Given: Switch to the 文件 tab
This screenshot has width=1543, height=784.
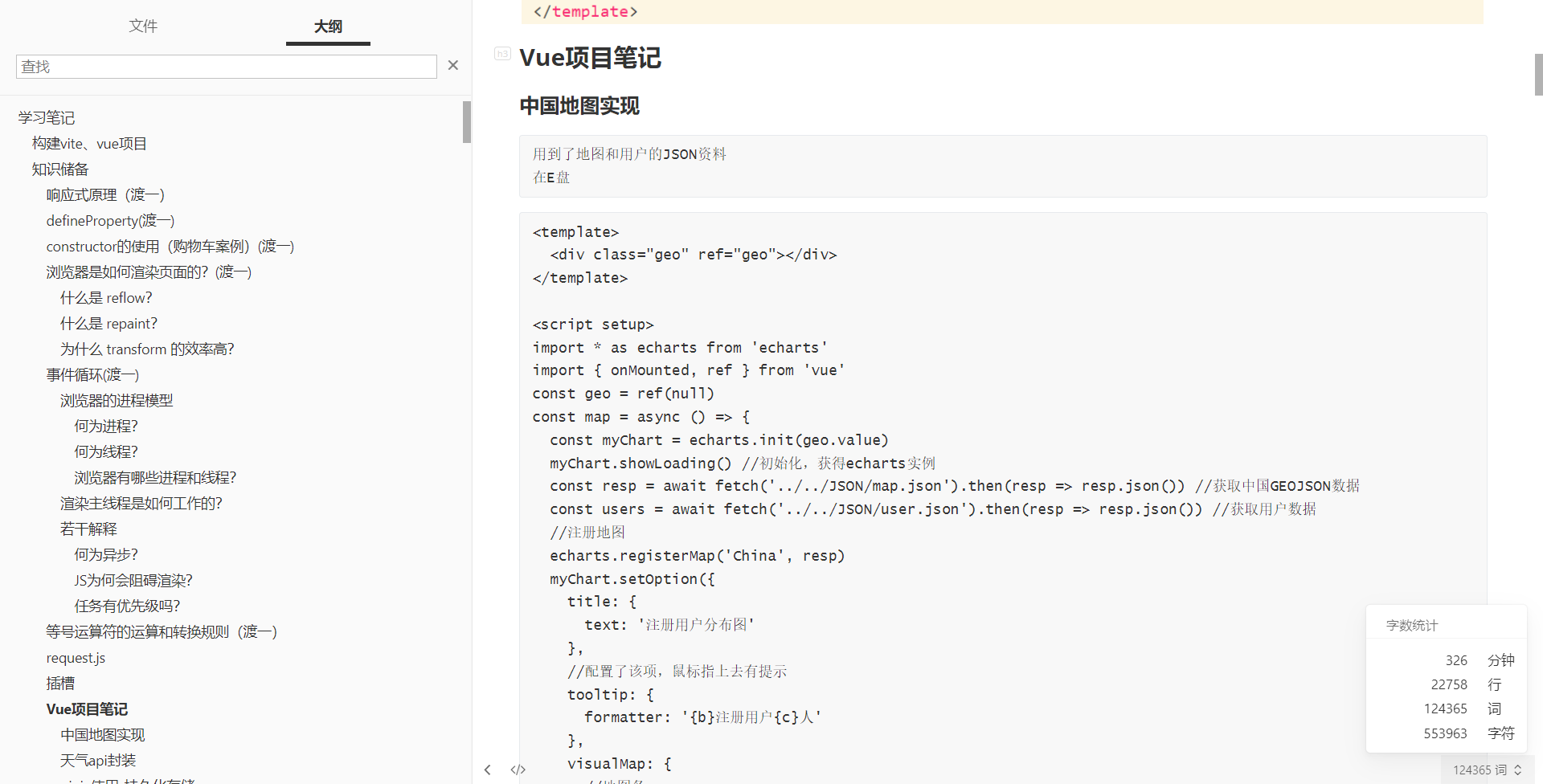Looking at the screenshot, I should tap(143, 26).
